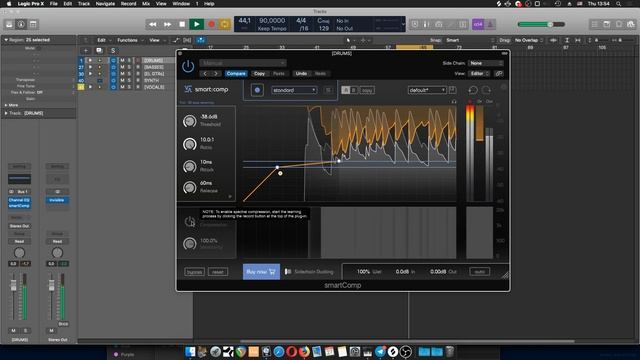640x360 pixels.
Task: Click the previous preset arrow
Action: point(205,73)
